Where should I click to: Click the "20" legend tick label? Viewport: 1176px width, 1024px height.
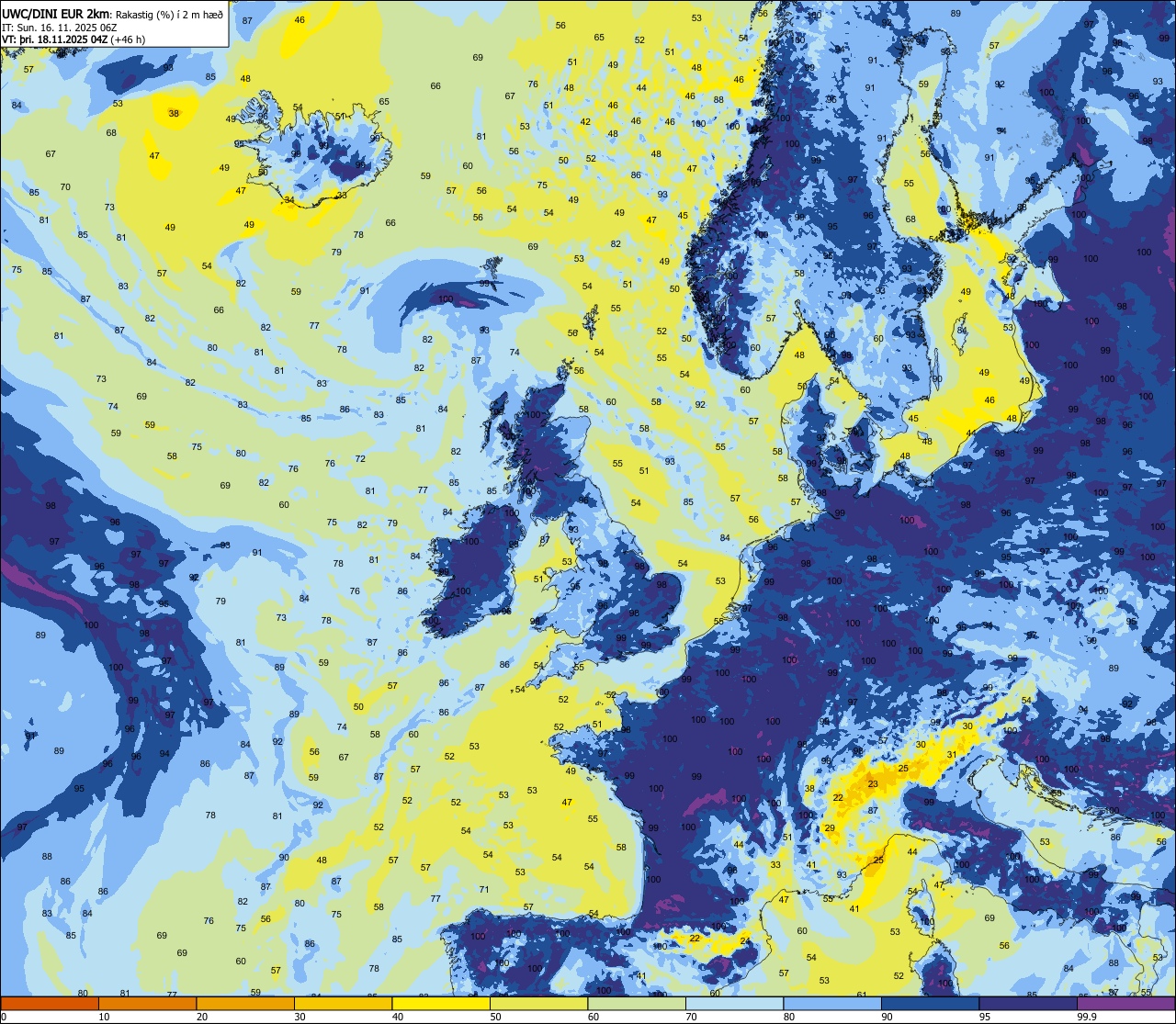click(202, 1017)
